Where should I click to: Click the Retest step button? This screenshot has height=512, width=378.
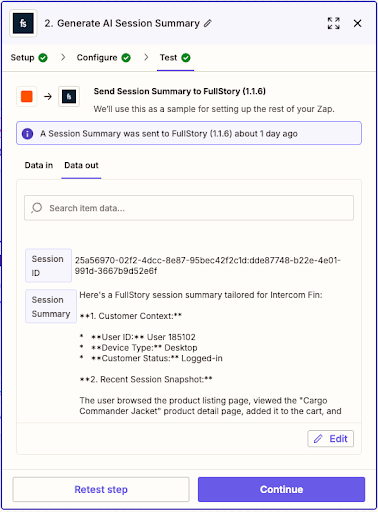click(x=101, y=489)
